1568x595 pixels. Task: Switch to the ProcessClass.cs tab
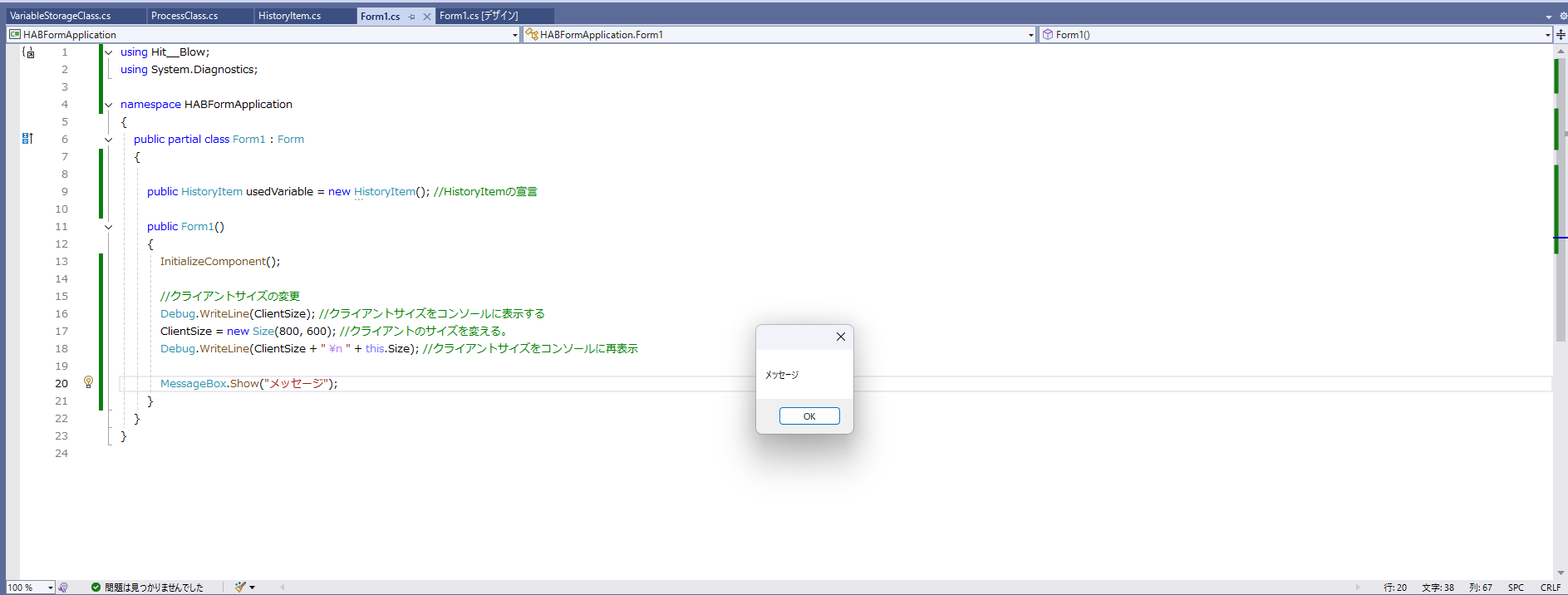coord(184,16)
